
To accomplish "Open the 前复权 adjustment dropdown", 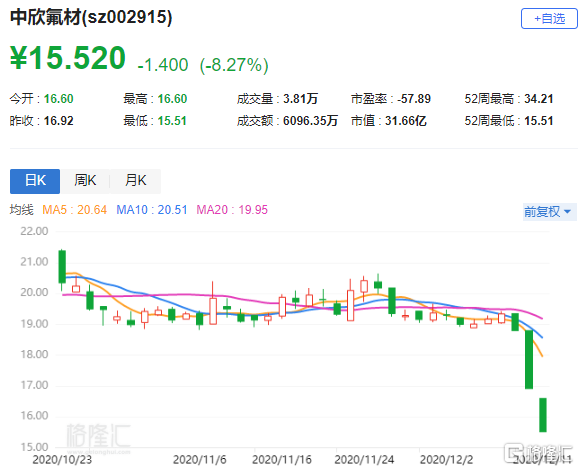I will [x=548, y=212].
